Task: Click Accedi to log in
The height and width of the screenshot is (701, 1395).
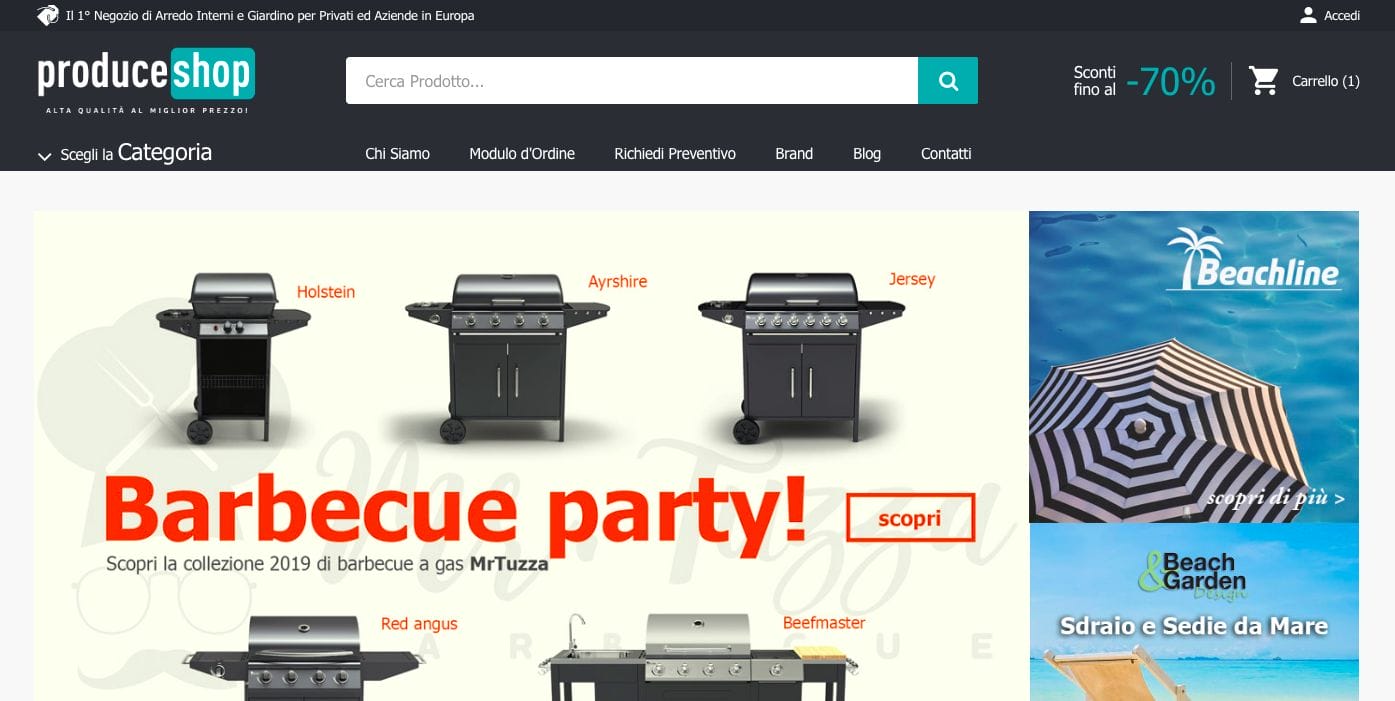Action: click(1340, 15)
